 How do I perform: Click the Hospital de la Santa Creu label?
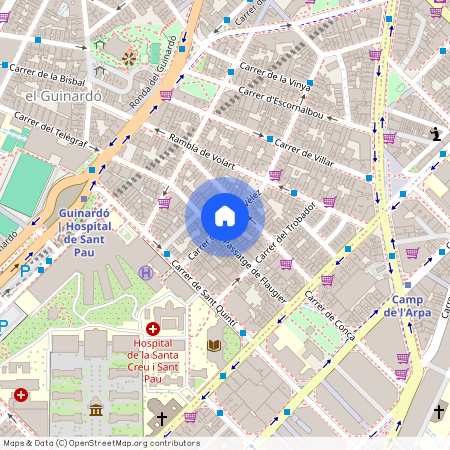pos(153,361)
